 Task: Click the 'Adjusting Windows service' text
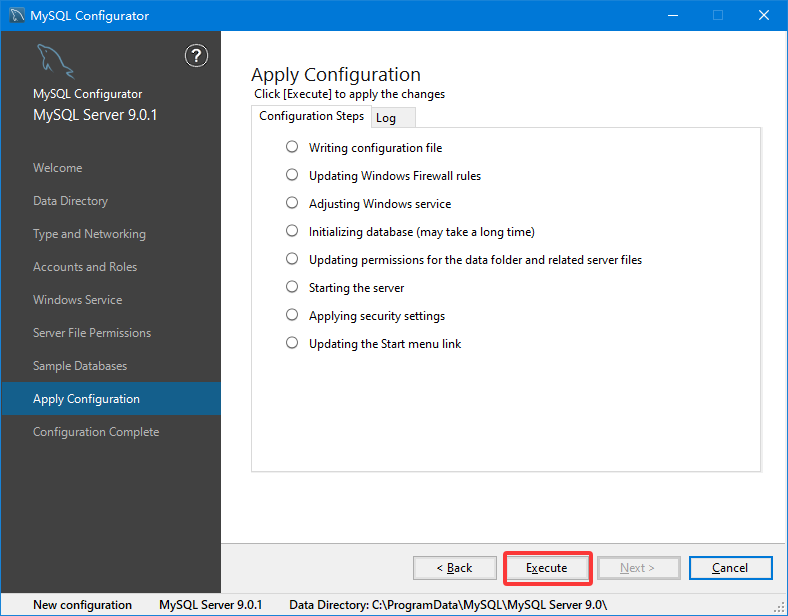[x=380, y=204]
